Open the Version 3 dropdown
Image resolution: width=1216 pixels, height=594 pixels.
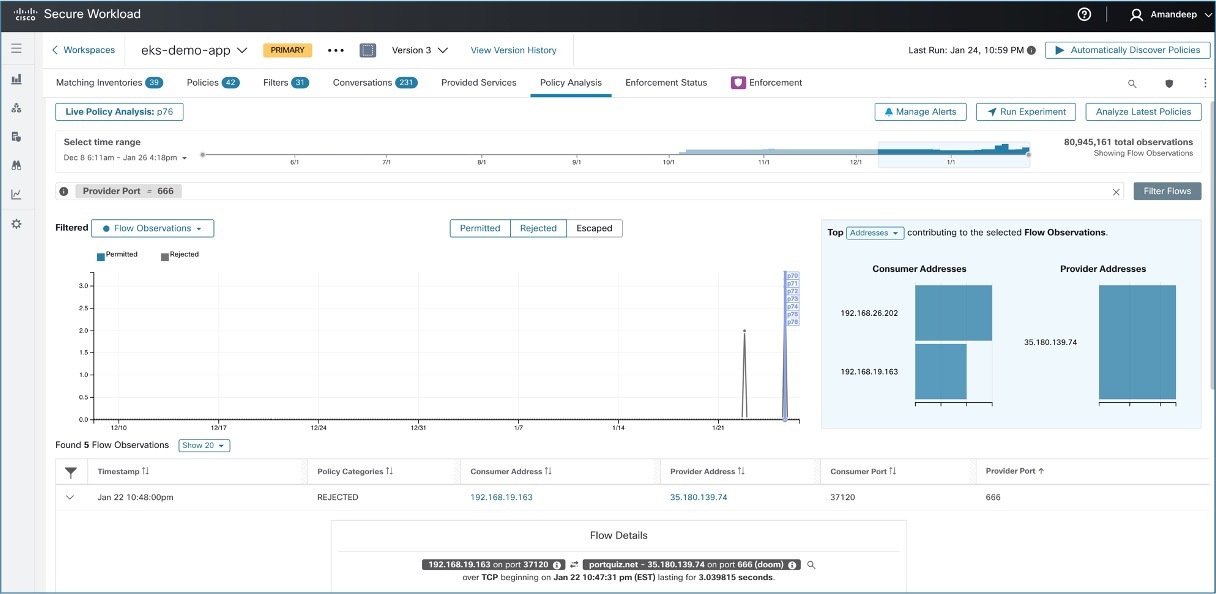click(x=419, y=50)
